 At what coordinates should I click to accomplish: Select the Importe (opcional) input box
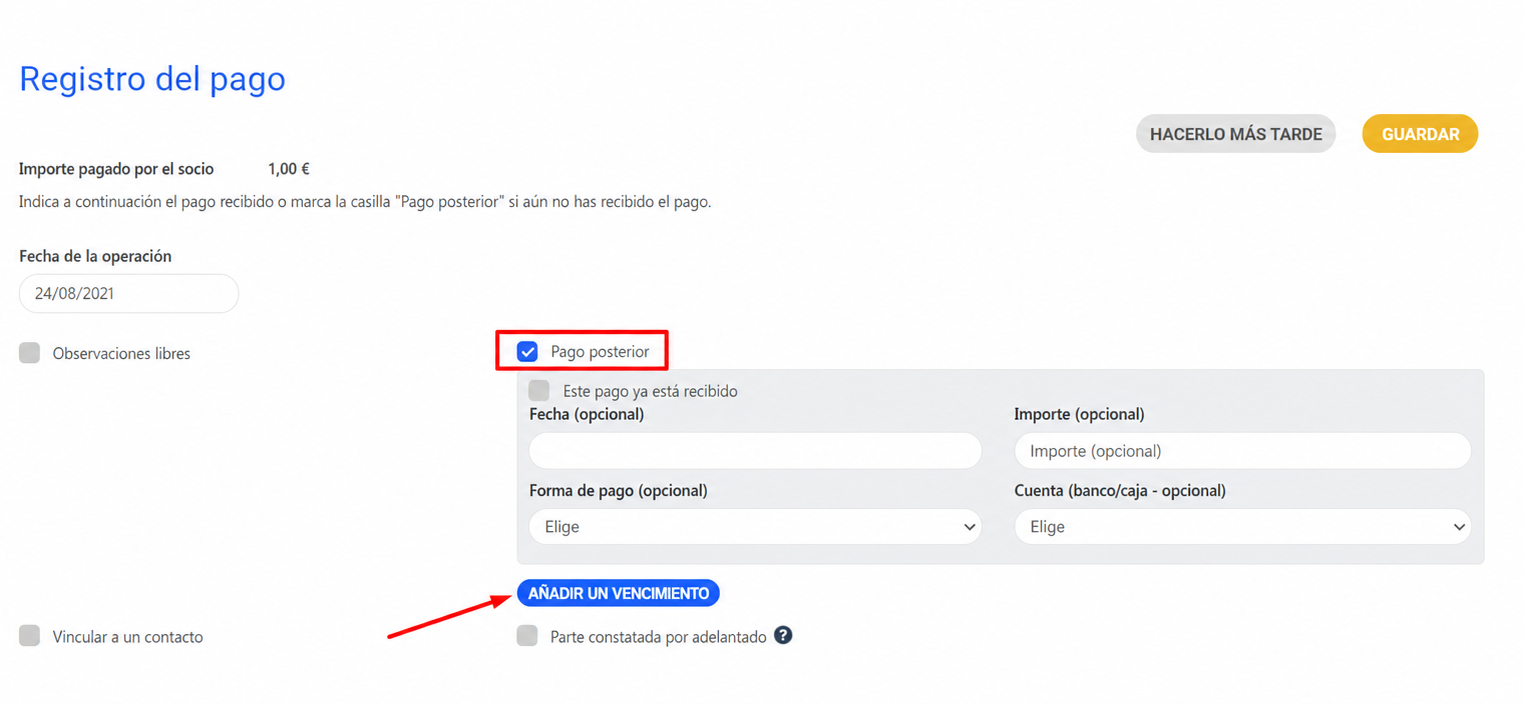(1242, 451)
